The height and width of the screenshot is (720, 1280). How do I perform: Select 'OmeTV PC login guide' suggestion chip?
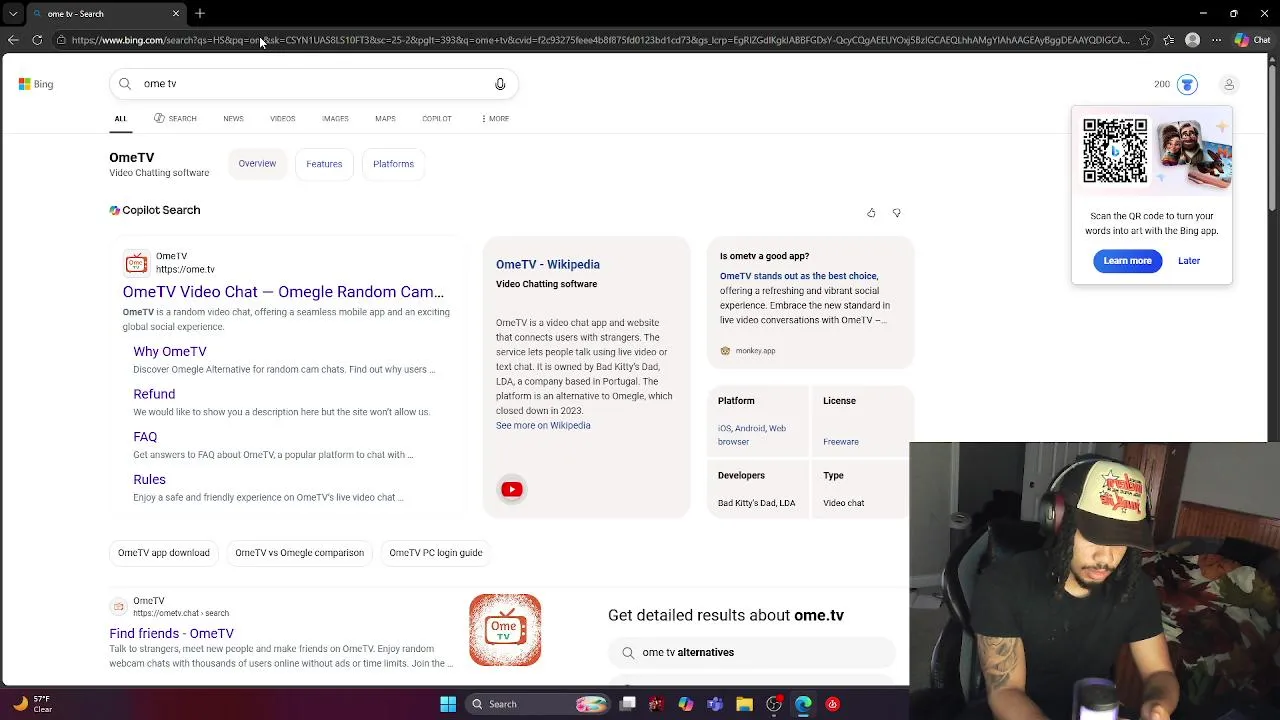436,553
